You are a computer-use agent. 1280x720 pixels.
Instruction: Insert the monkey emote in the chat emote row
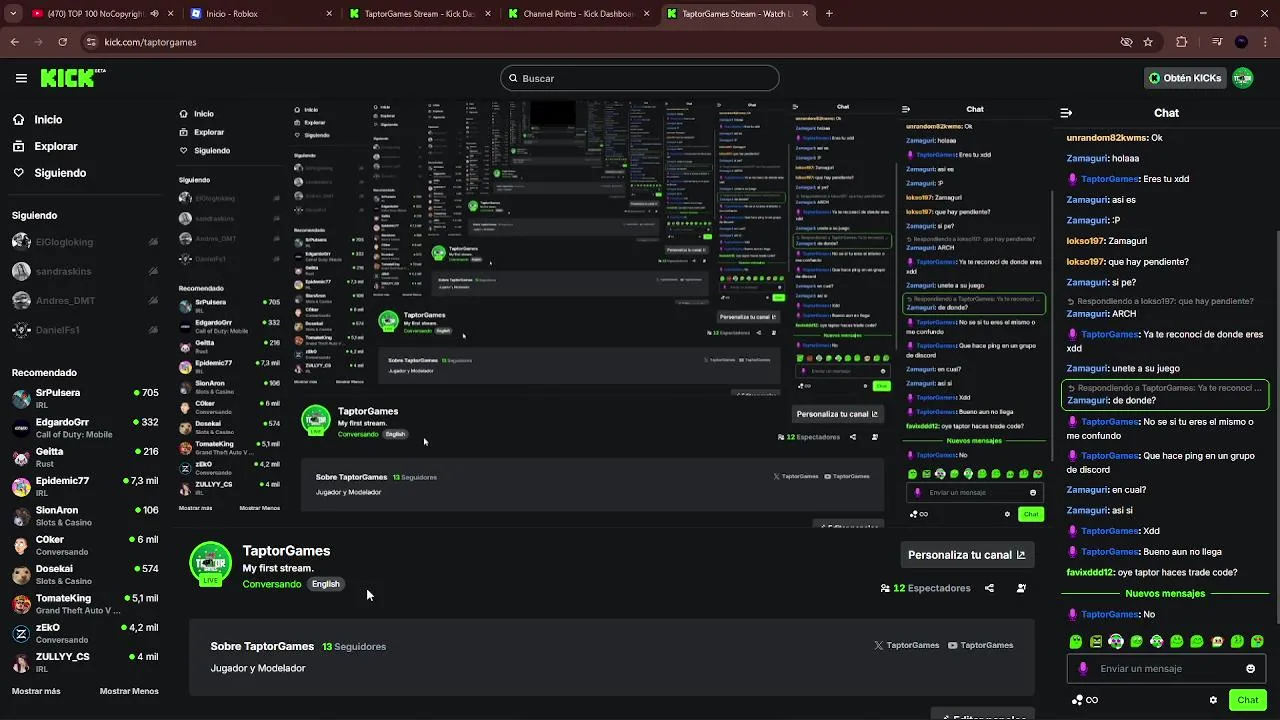point(1217,641)
